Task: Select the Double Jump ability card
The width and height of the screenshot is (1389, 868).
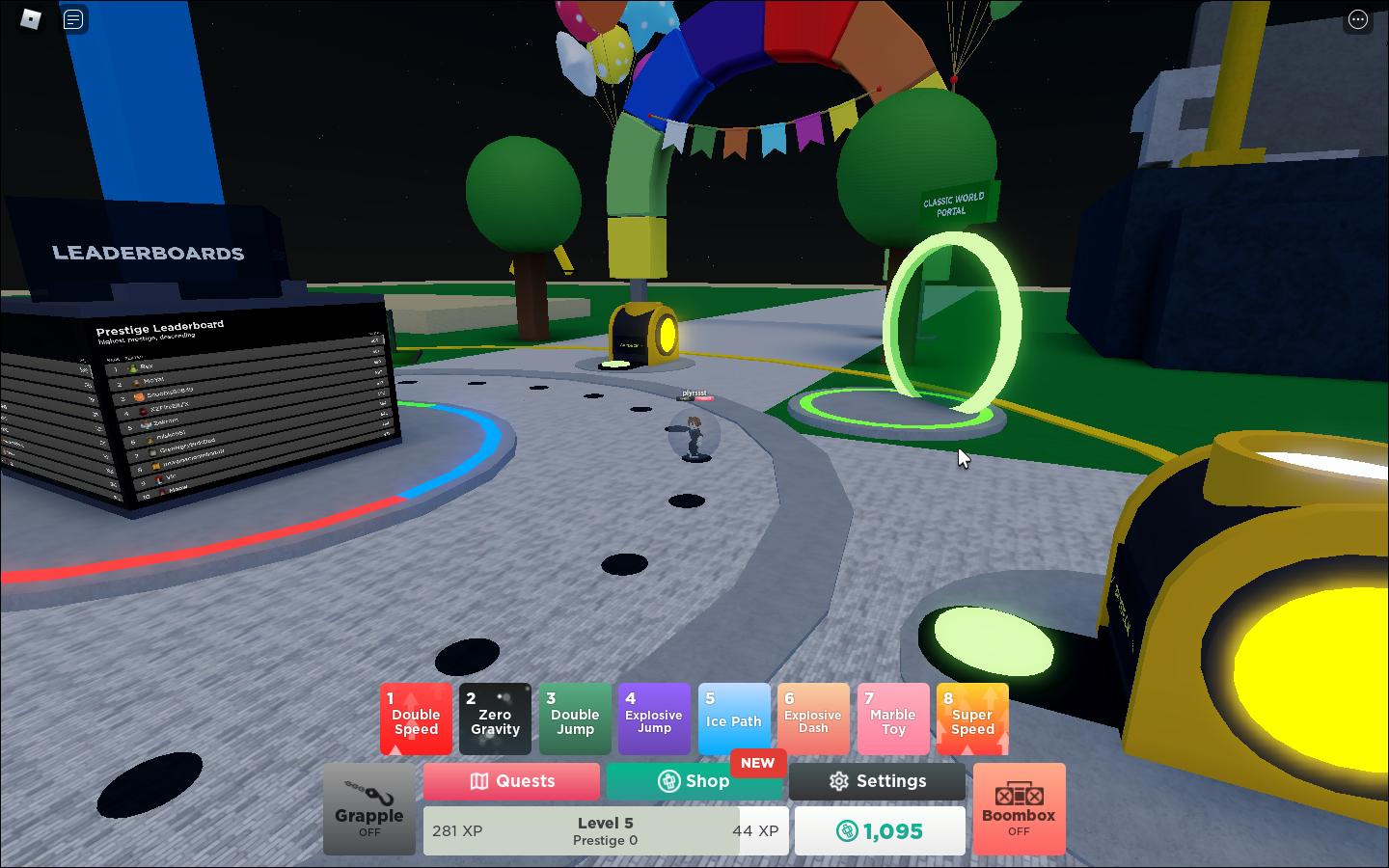Action: 575,719
